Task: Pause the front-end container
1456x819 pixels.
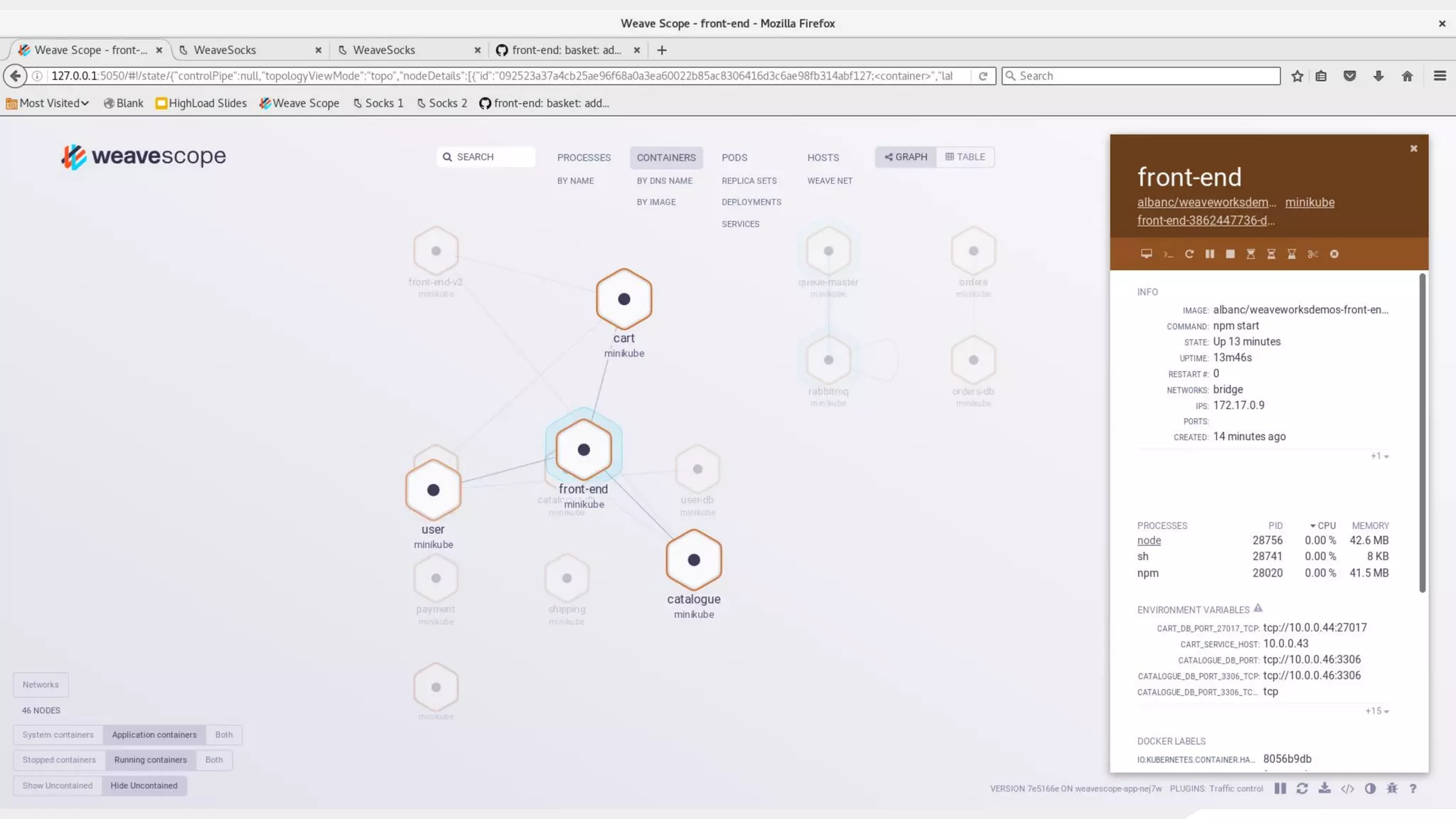Action: (1209, 255)
